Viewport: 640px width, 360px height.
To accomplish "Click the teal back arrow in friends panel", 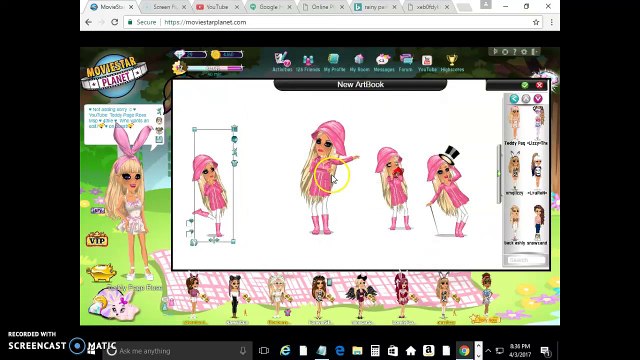I will click(514, 98).
